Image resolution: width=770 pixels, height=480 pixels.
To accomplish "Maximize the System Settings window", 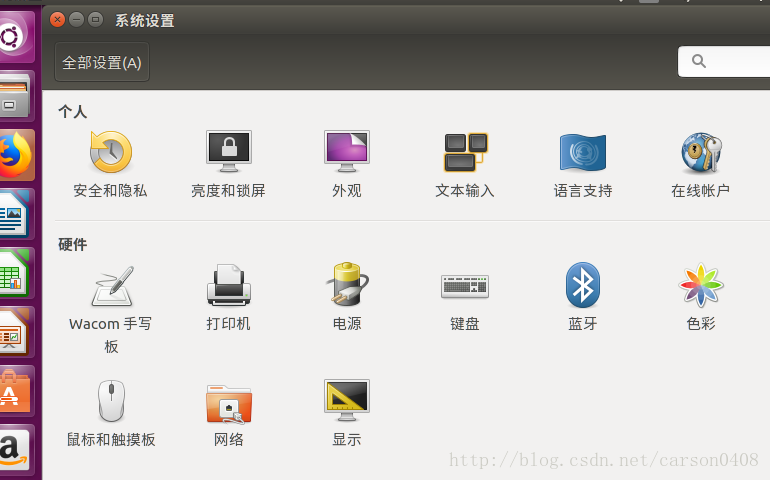I will 95,20.
